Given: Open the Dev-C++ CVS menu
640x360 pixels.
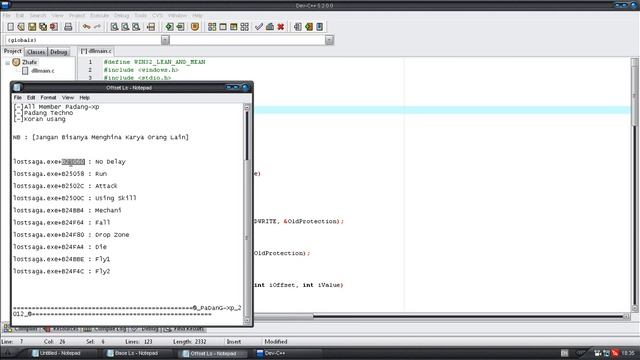Looking at the screenshot, I should [x=157, y=16].
